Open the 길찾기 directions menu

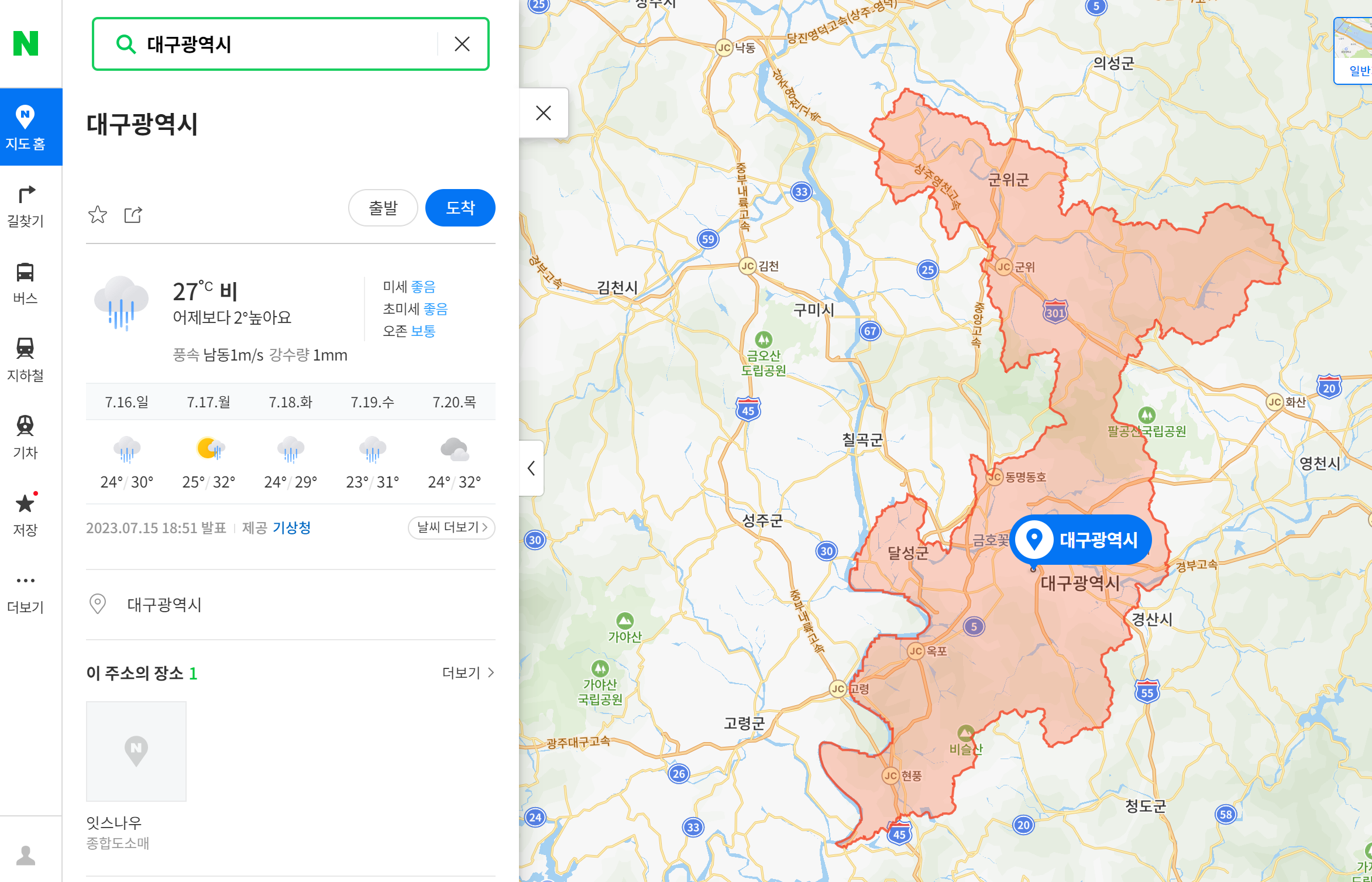coord(25,206)
